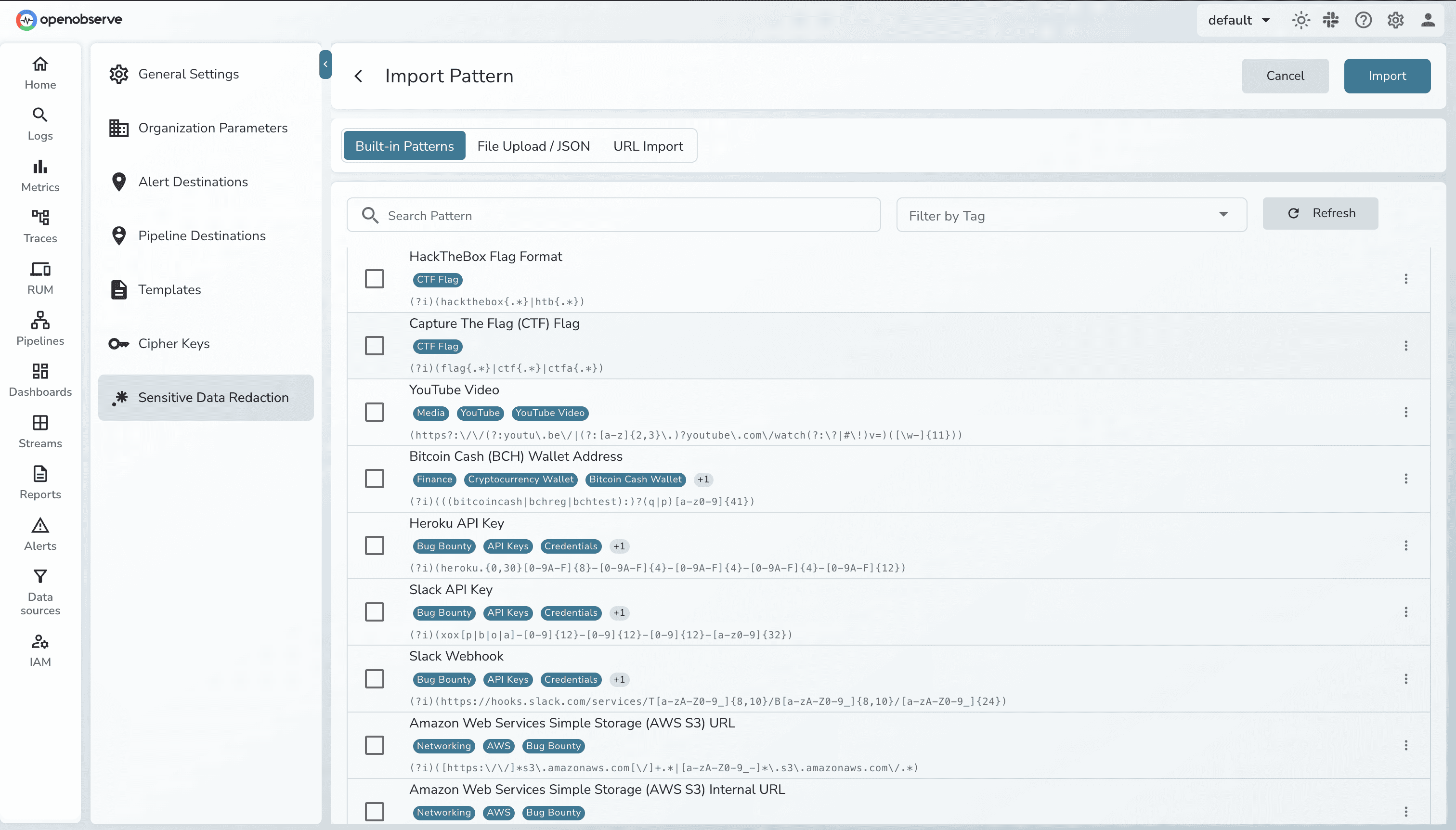Select the YouTube Video pattern checkbox
Screen dimensions: 1456x830
[375, 412]
